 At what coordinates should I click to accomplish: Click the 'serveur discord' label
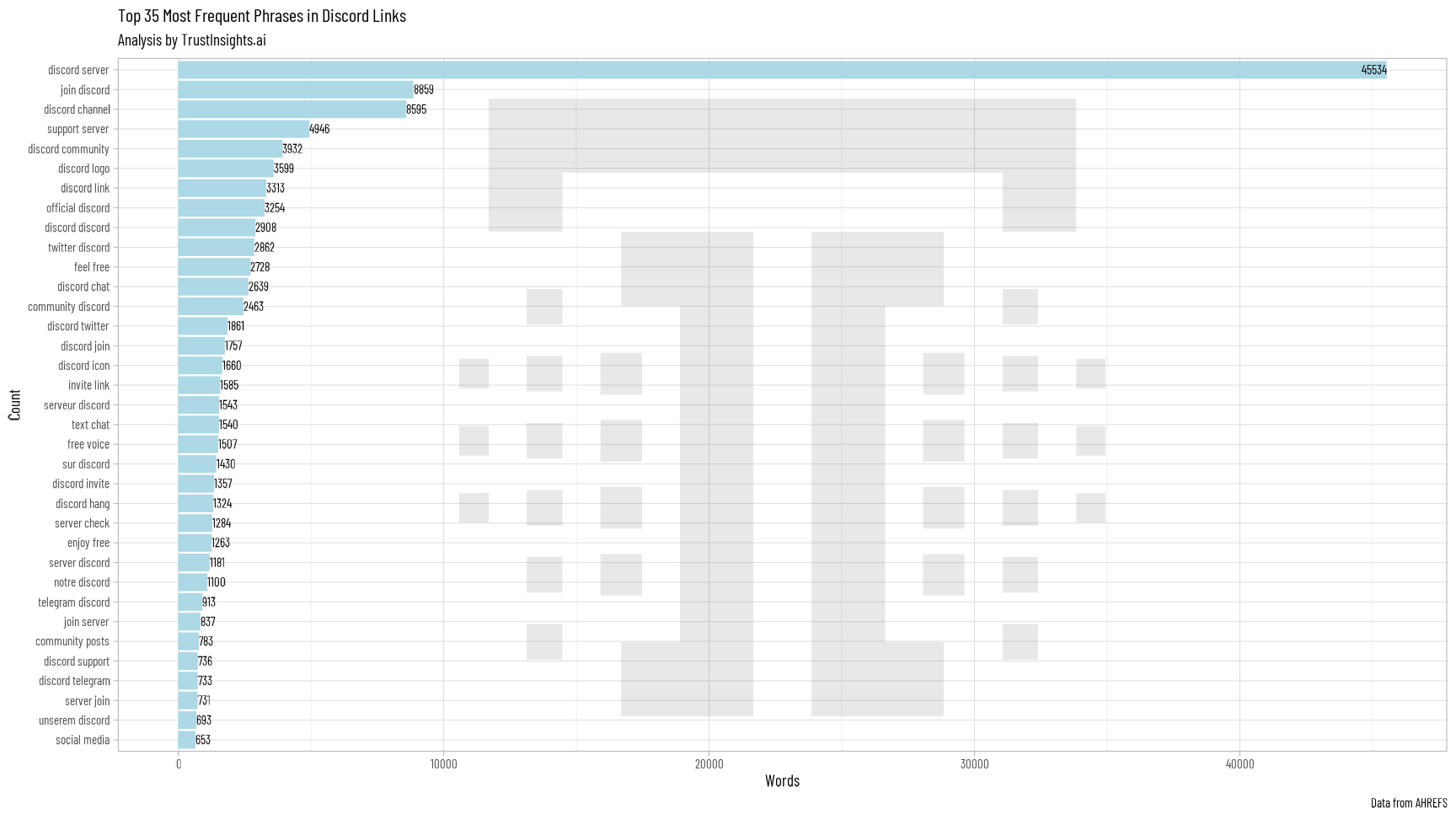[x=77, y=405]
